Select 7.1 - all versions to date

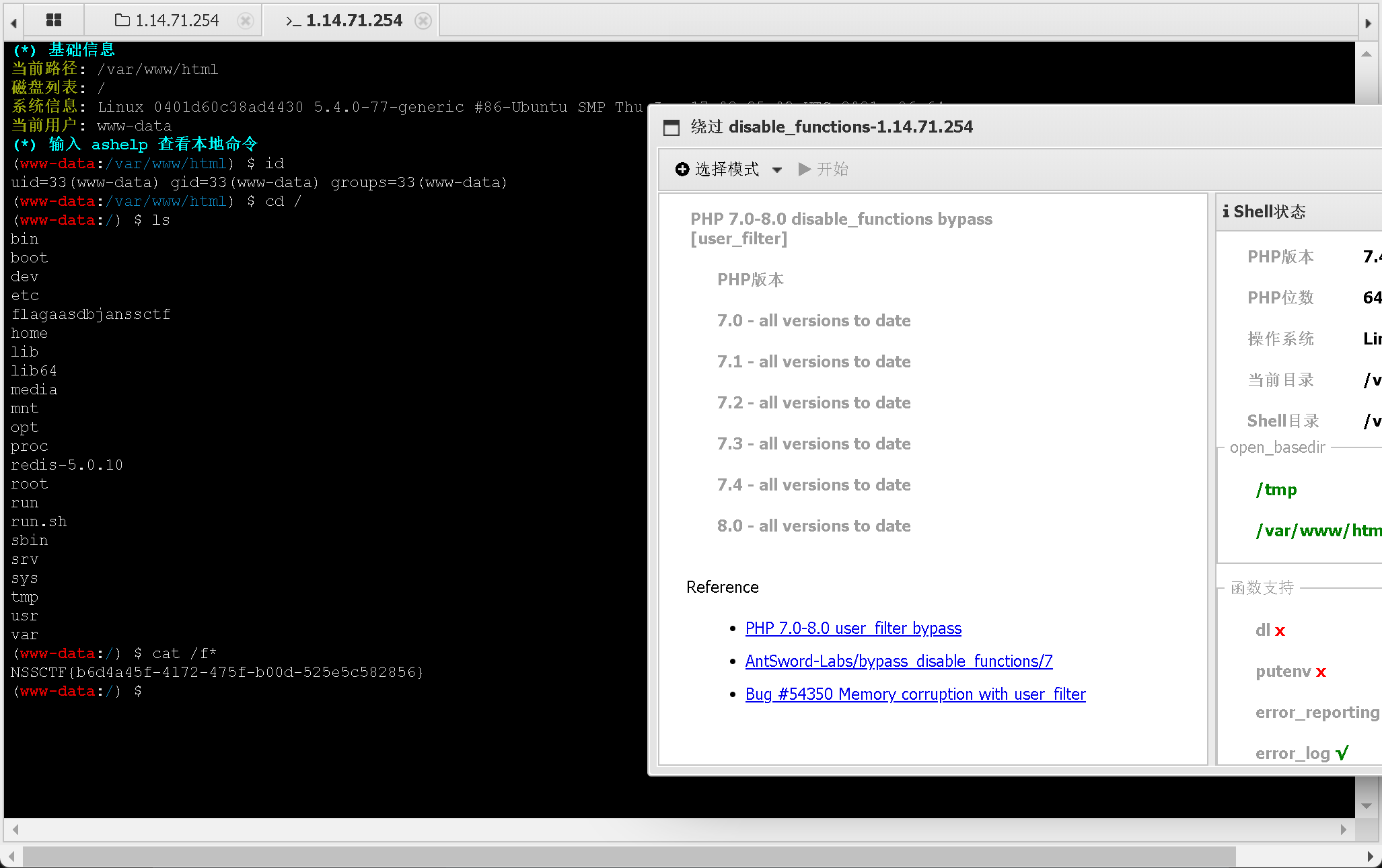click(x=813, y=361)
